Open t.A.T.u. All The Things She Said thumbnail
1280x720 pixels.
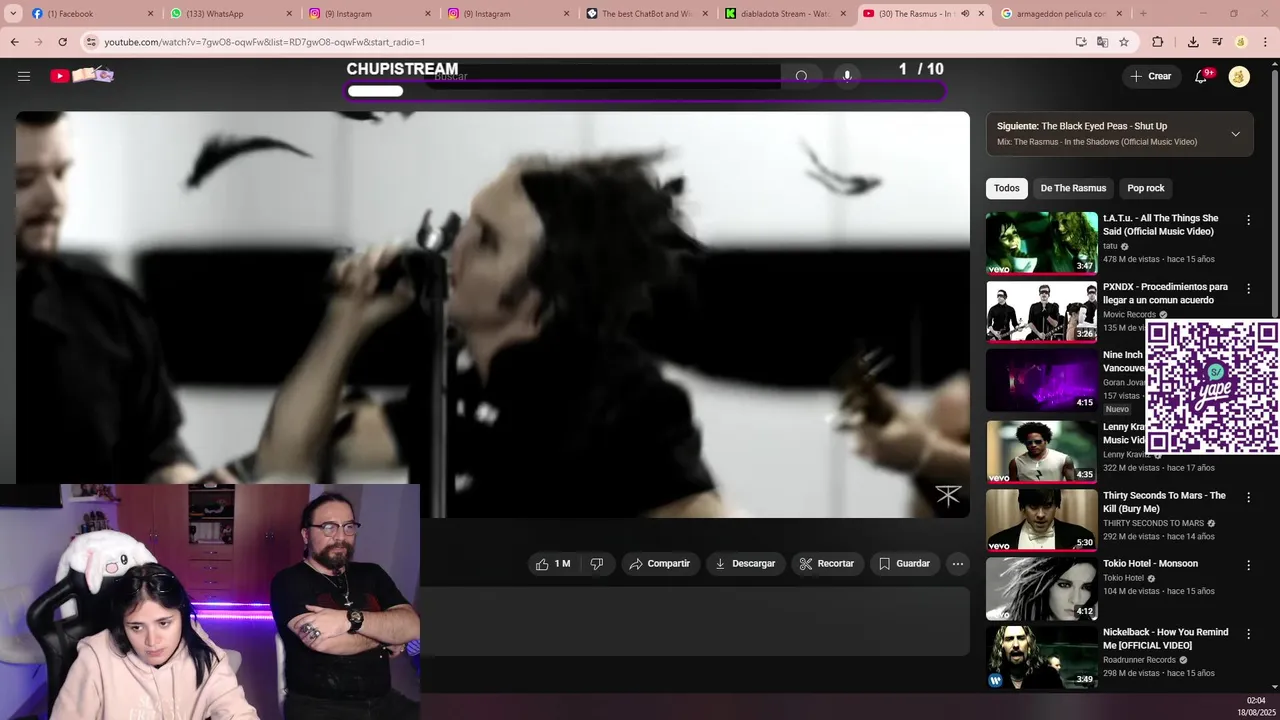click(1042, 243)
